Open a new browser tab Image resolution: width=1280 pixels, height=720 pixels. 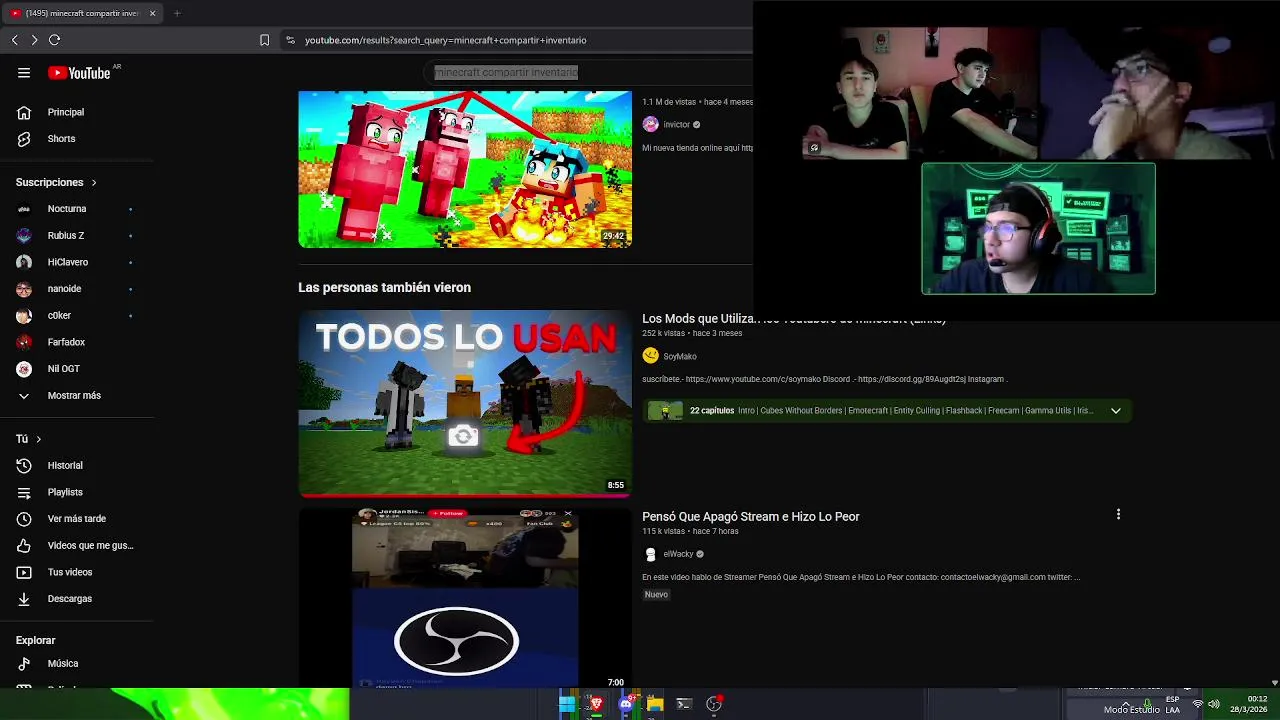pos(177,13)
